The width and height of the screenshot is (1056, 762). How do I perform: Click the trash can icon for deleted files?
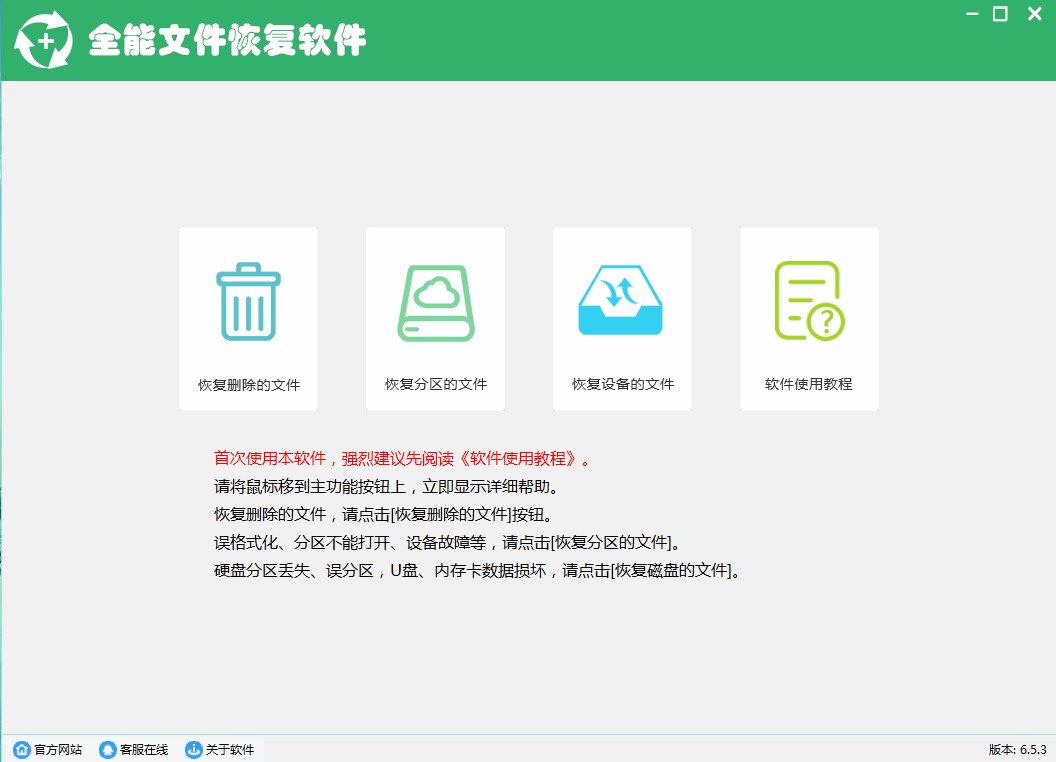[x=249, y=301]
